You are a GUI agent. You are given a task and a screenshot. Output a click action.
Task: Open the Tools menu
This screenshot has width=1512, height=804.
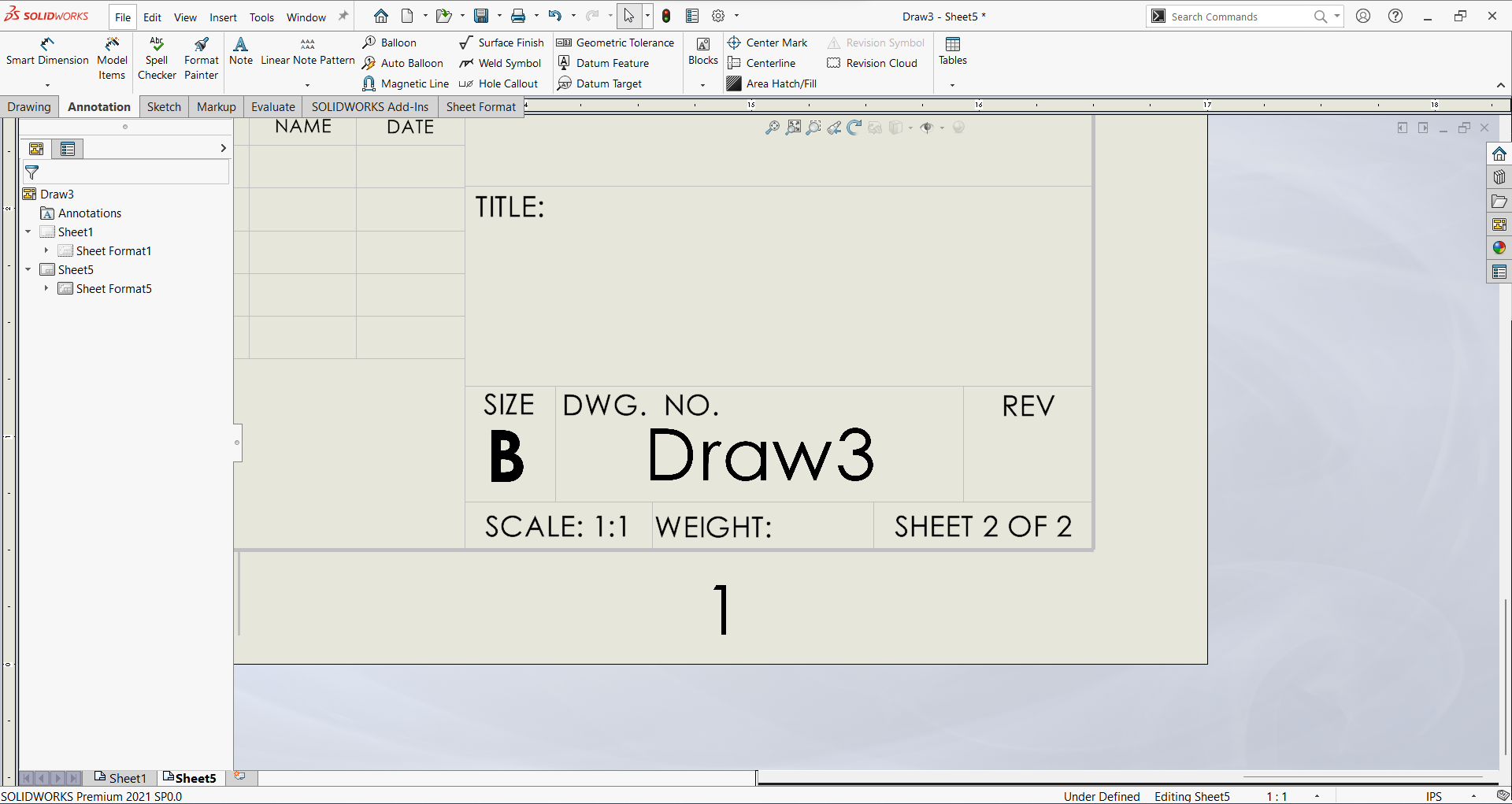click(261, 17)
